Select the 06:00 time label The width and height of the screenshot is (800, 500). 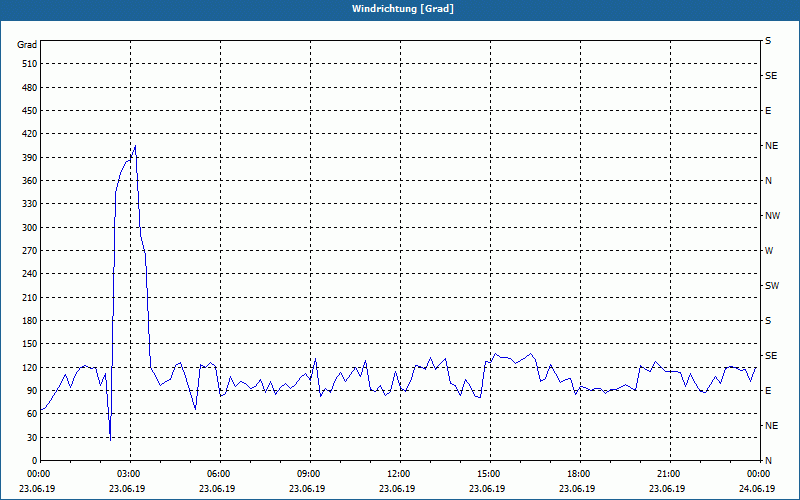click(x=220, y=474)
